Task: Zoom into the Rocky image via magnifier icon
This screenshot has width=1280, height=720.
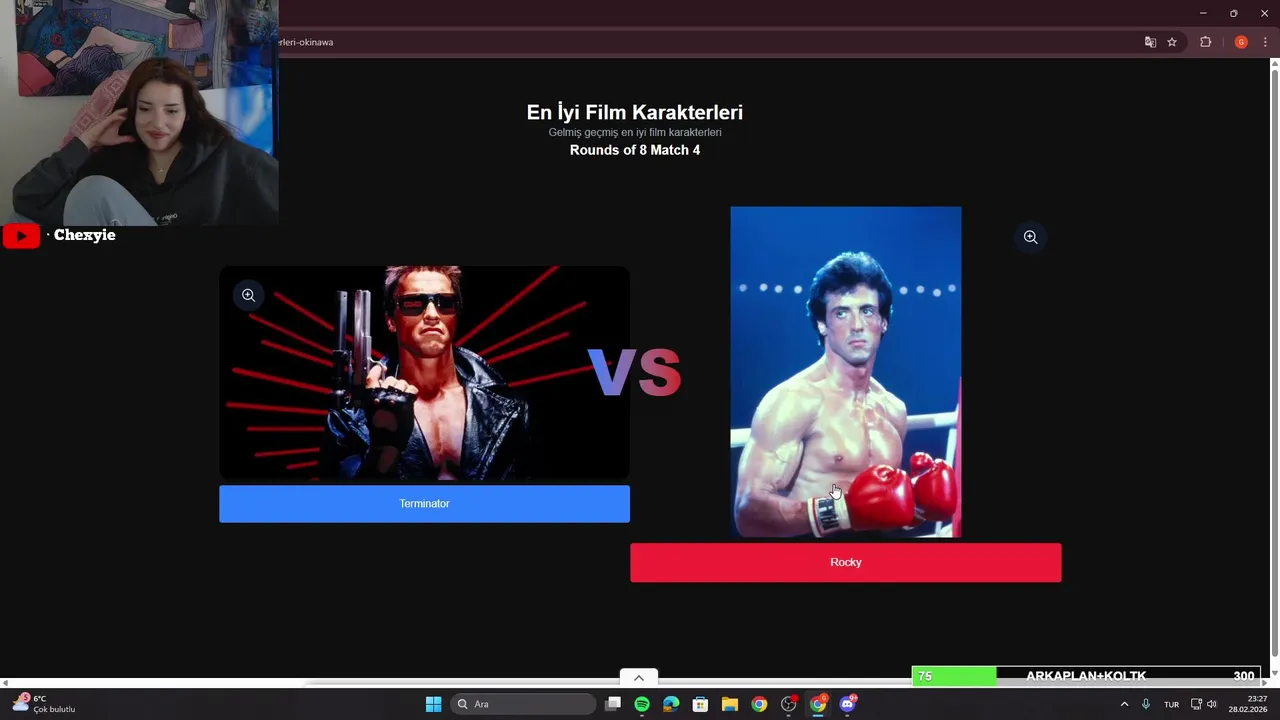Action: pos(1030,237)
